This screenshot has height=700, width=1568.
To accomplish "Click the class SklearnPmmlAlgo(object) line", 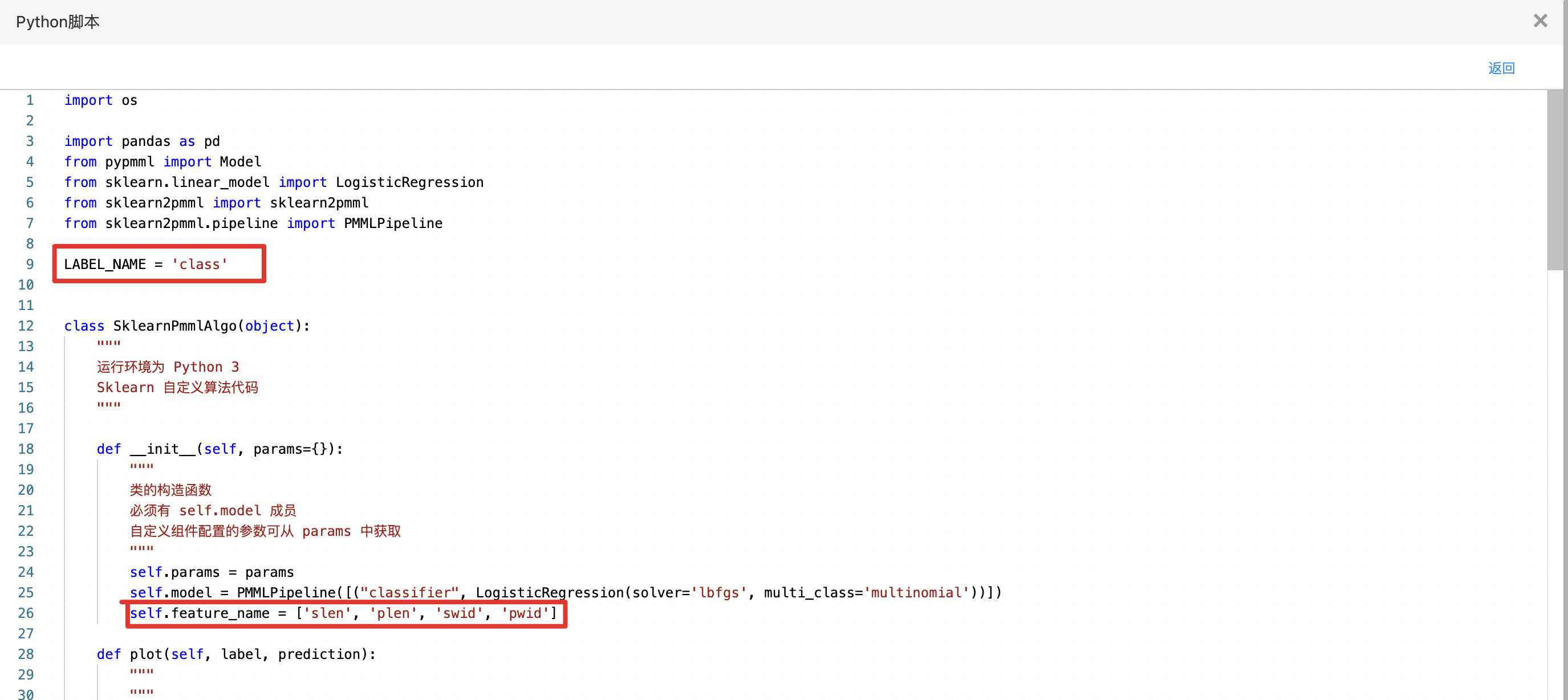I will point(187,325).
